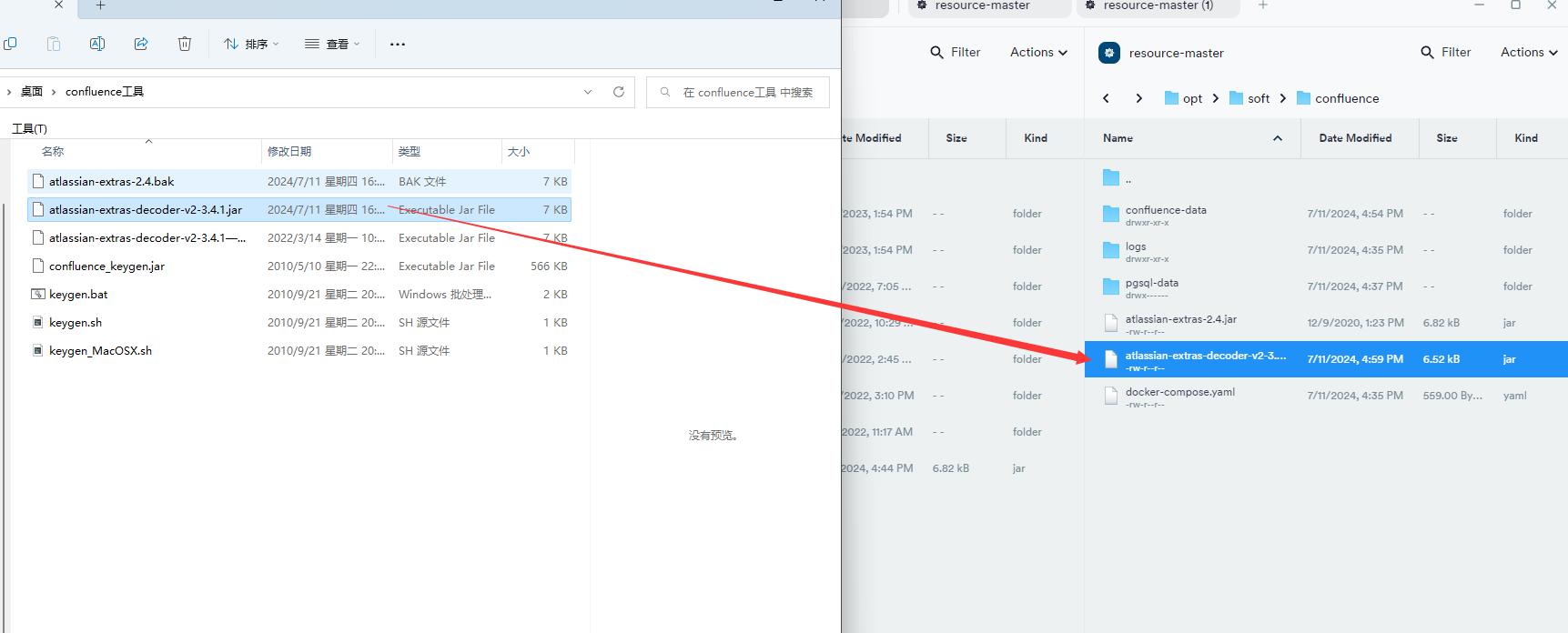Viewport: 1568px width, 633px height.
Task: Sort by Size column in right pane
Action: pos(1447,138)
